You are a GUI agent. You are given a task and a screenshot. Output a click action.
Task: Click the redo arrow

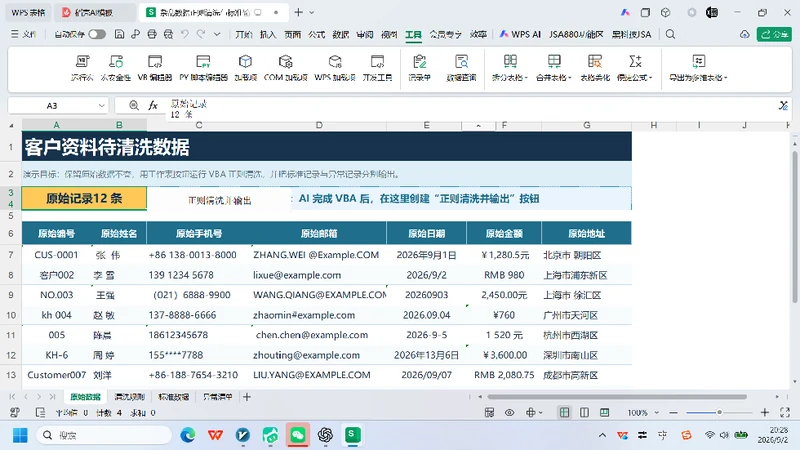coord(201,34)
